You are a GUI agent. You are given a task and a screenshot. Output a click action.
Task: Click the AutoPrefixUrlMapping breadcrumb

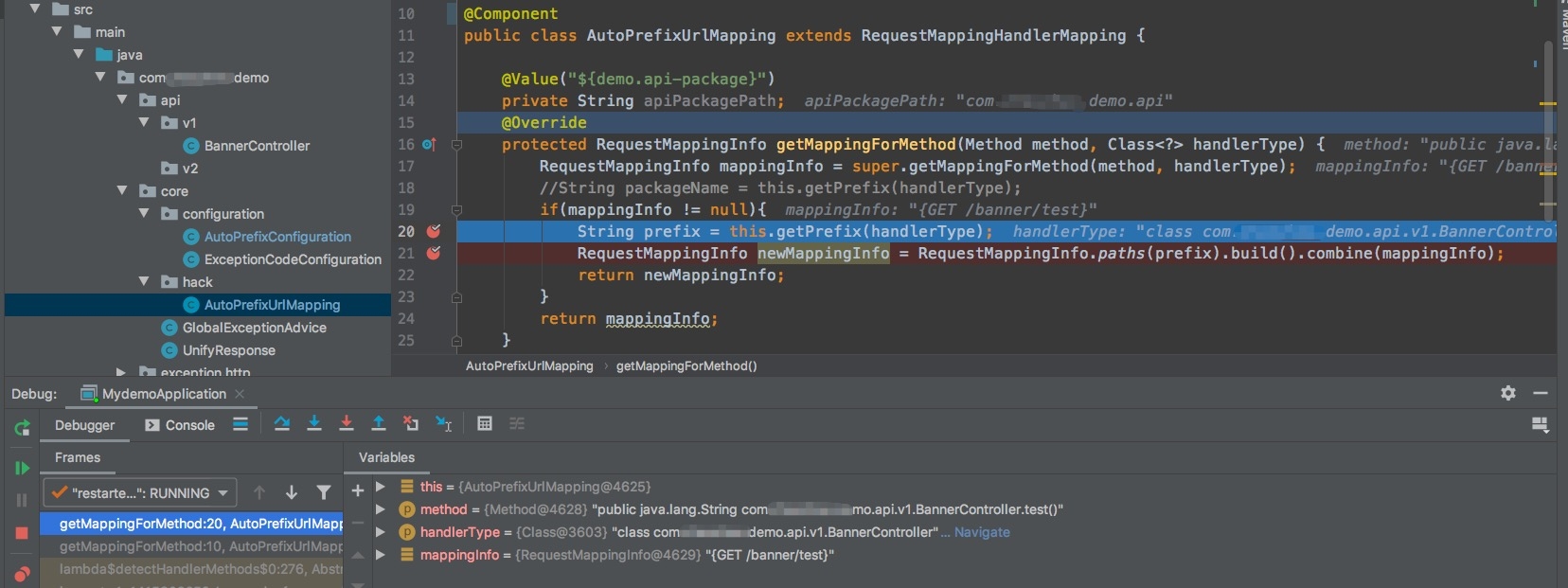tap(529, 365)
